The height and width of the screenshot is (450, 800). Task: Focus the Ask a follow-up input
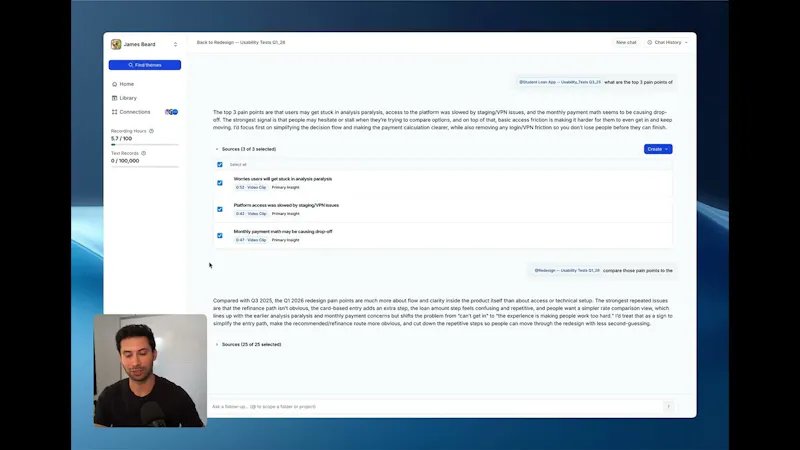(436, 407)
